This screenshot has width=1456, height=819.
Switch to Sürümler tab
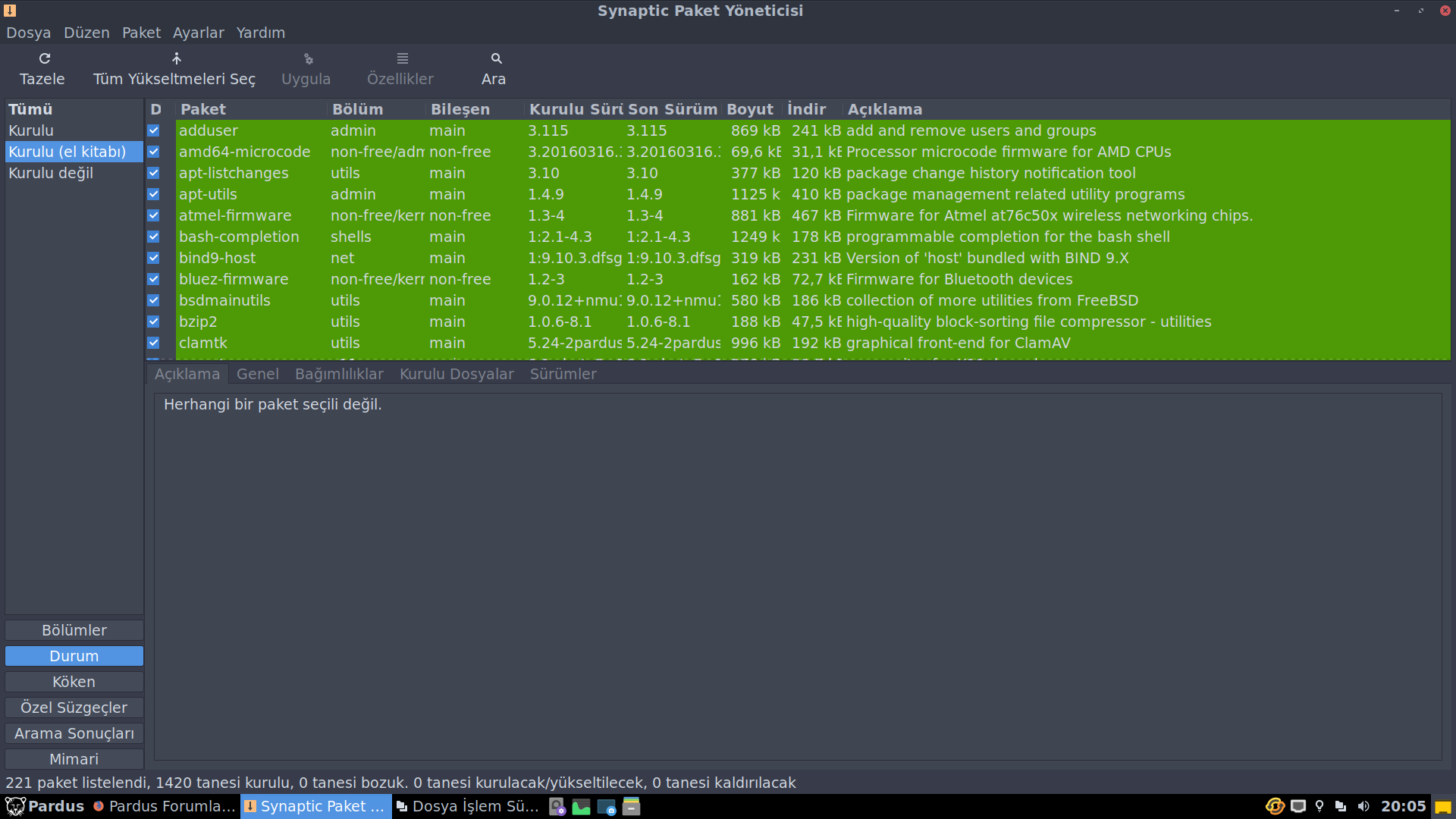[x=563, y=373]
